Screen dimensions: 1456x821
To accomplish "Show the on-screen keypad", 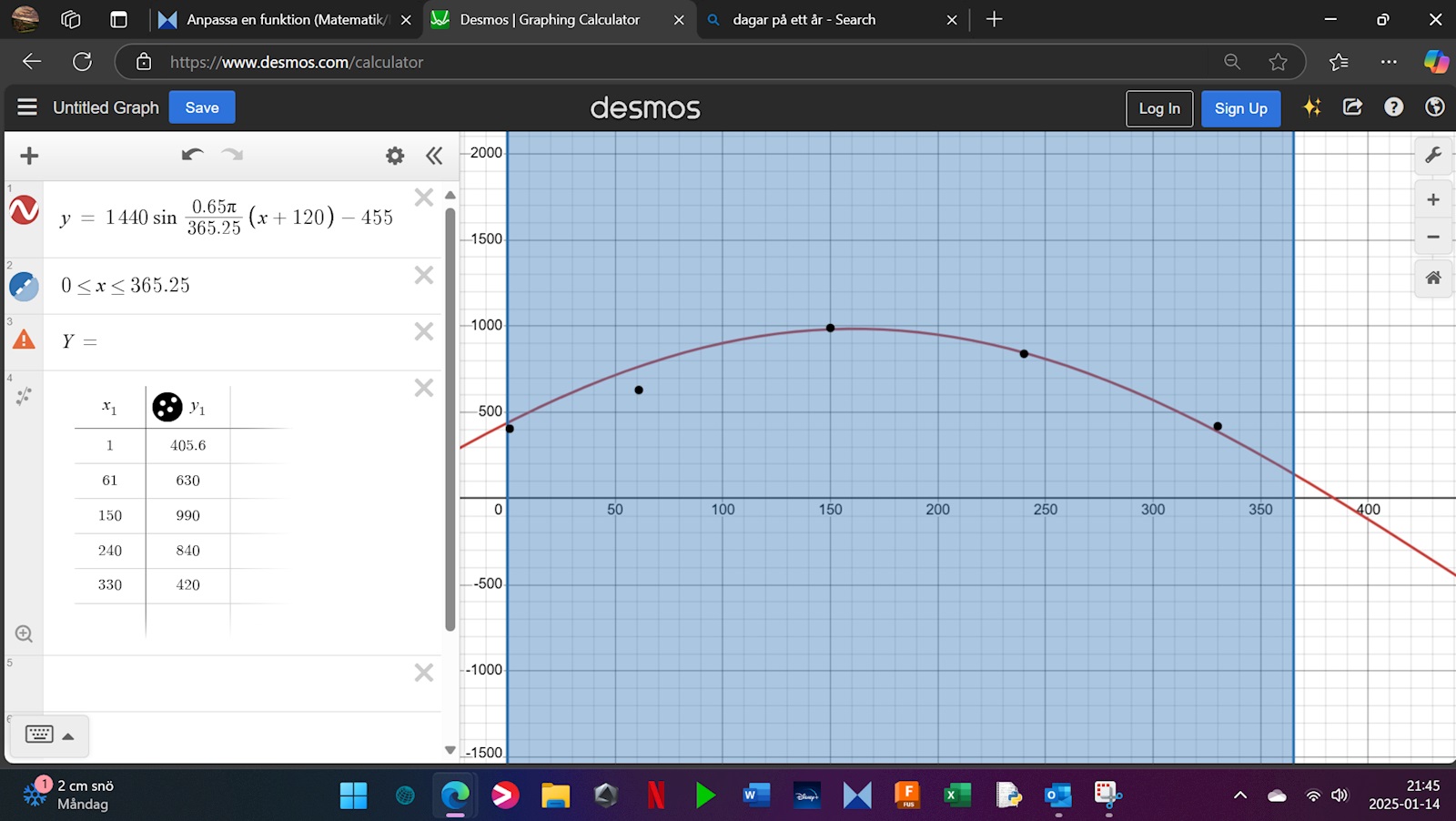I will tap(49, 735).
